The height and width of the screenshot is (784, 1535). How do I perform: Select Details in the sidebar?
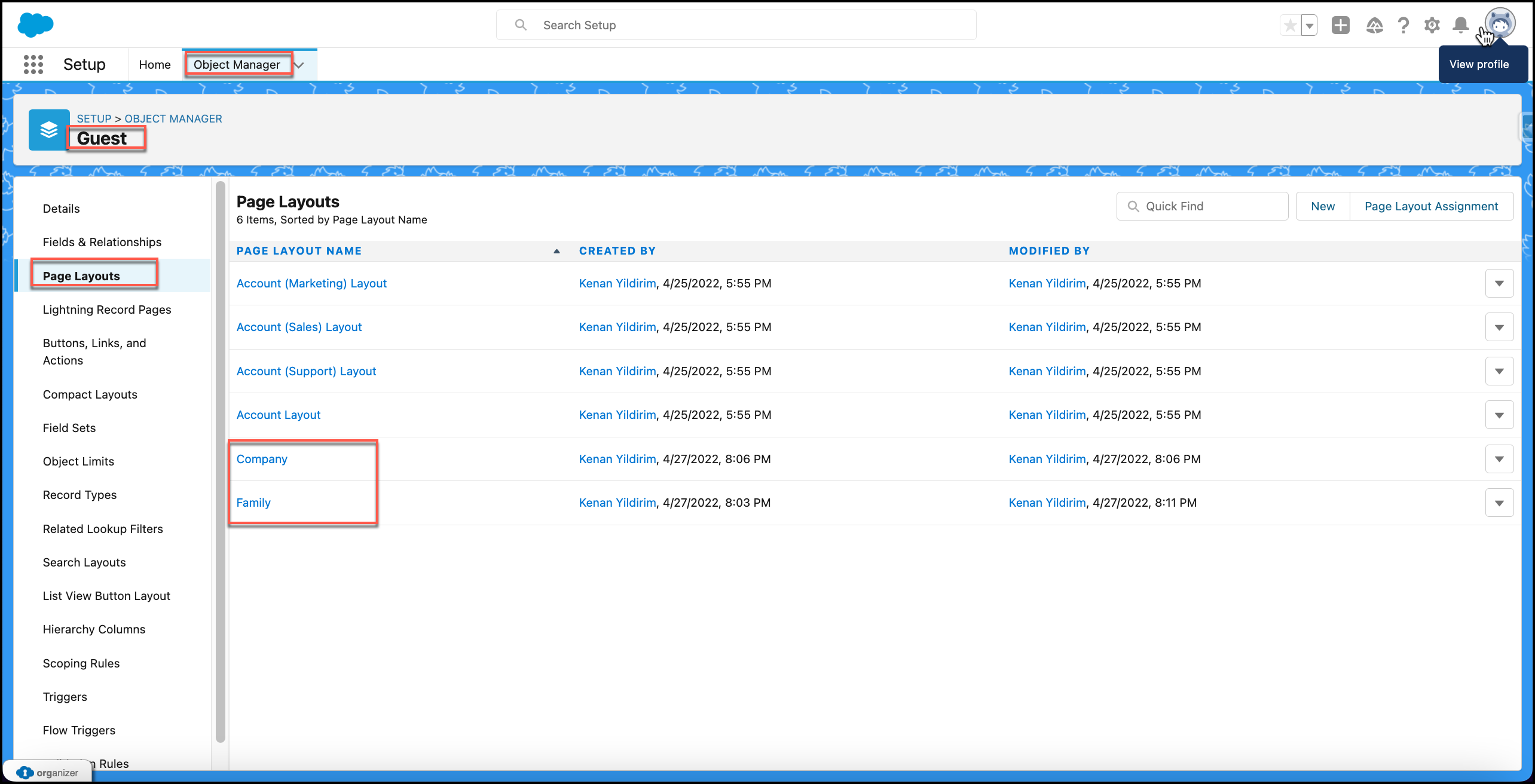pos(61,209)
